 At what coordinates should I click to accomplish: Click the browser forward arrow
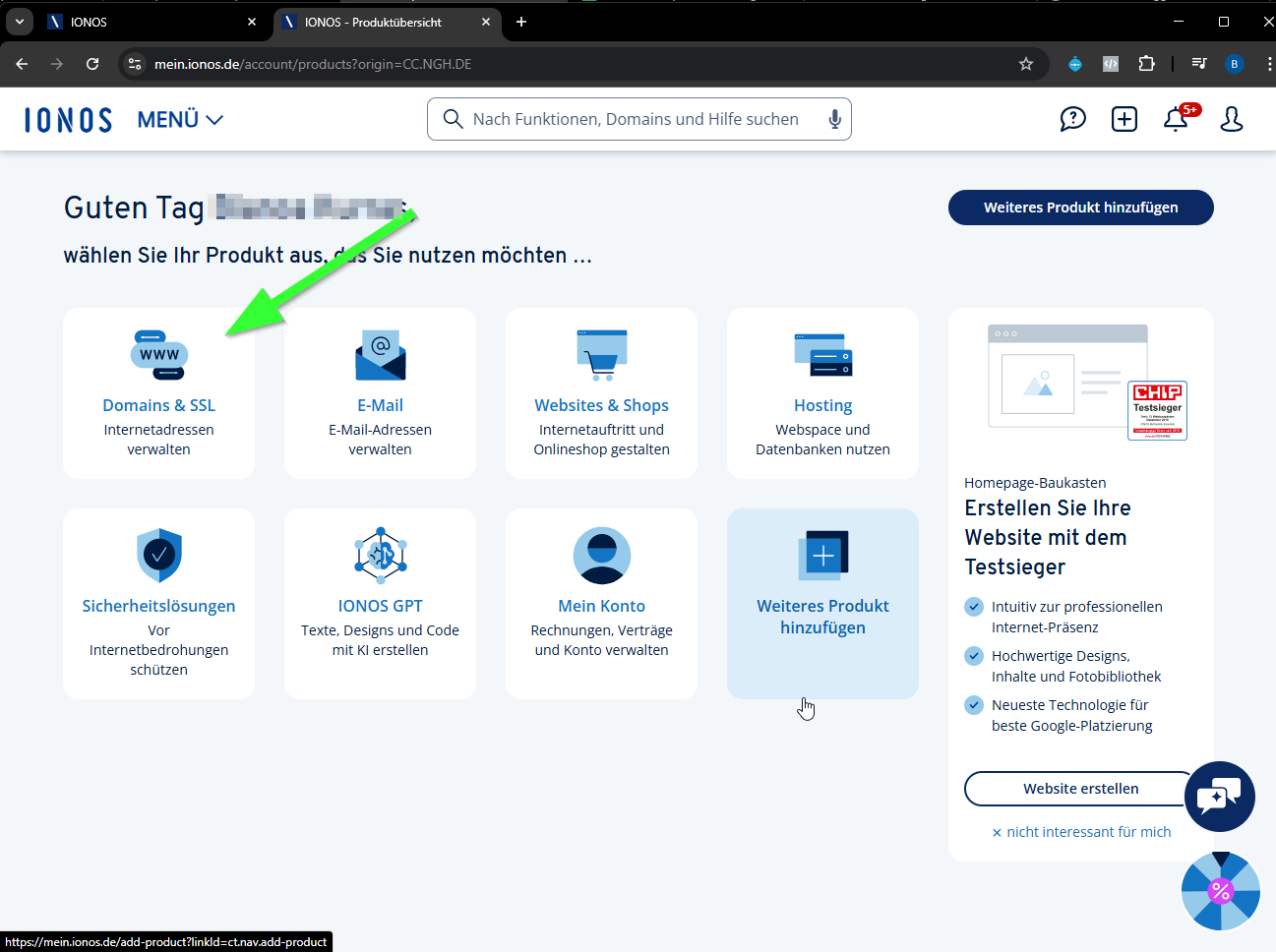[x=57, y=64]
